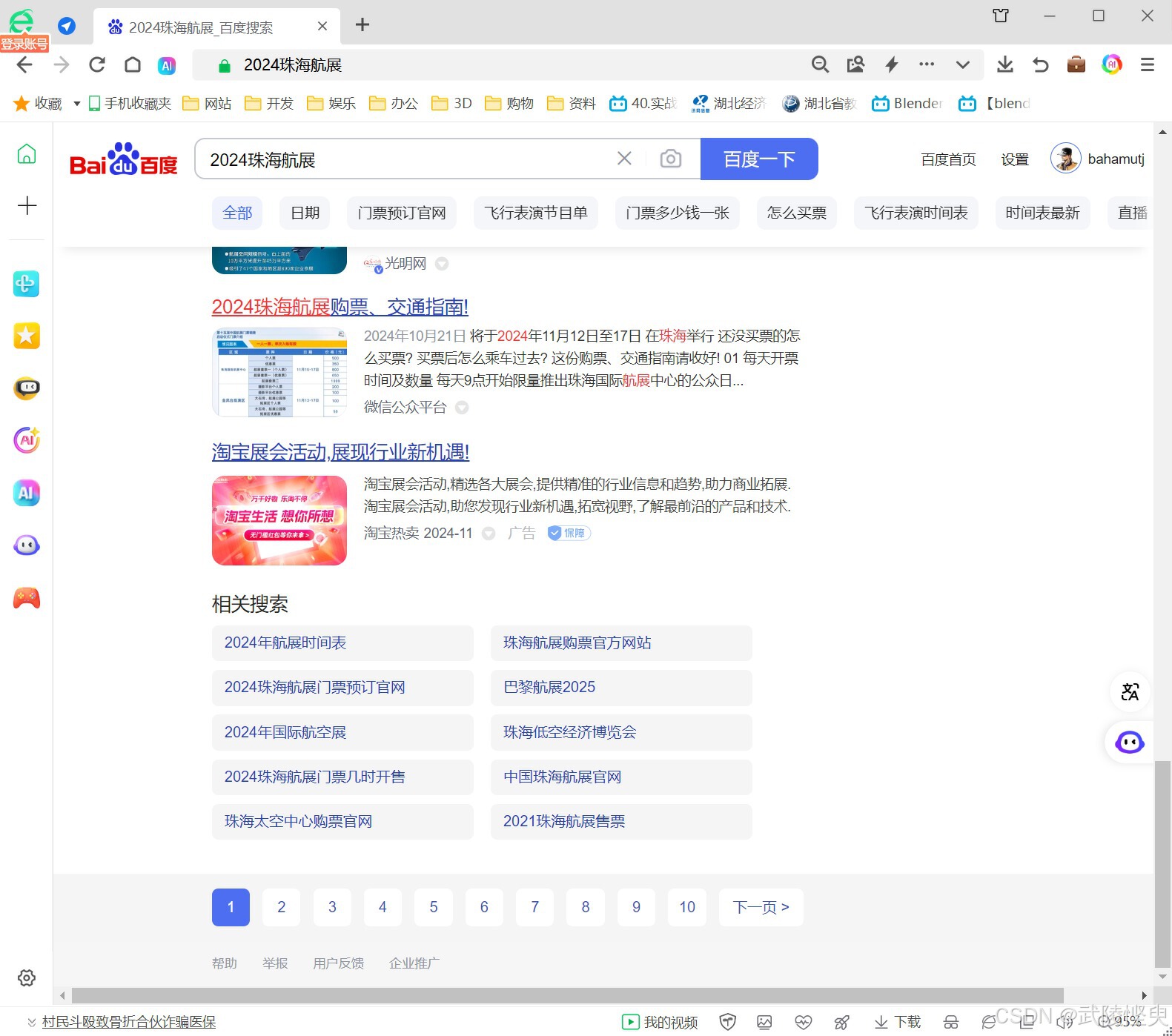Close the 2024珠海航展 tab

pyautogui.click(x=322, y=27)
